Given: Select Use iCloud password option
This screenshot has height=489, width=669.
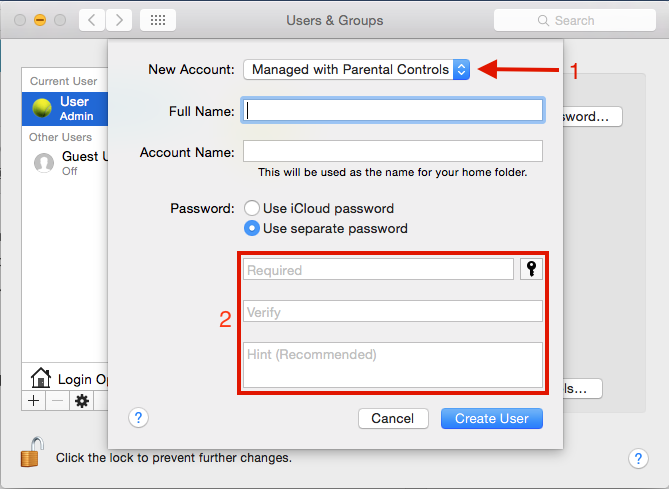Looking at the screenshot, I should point(319,208).
